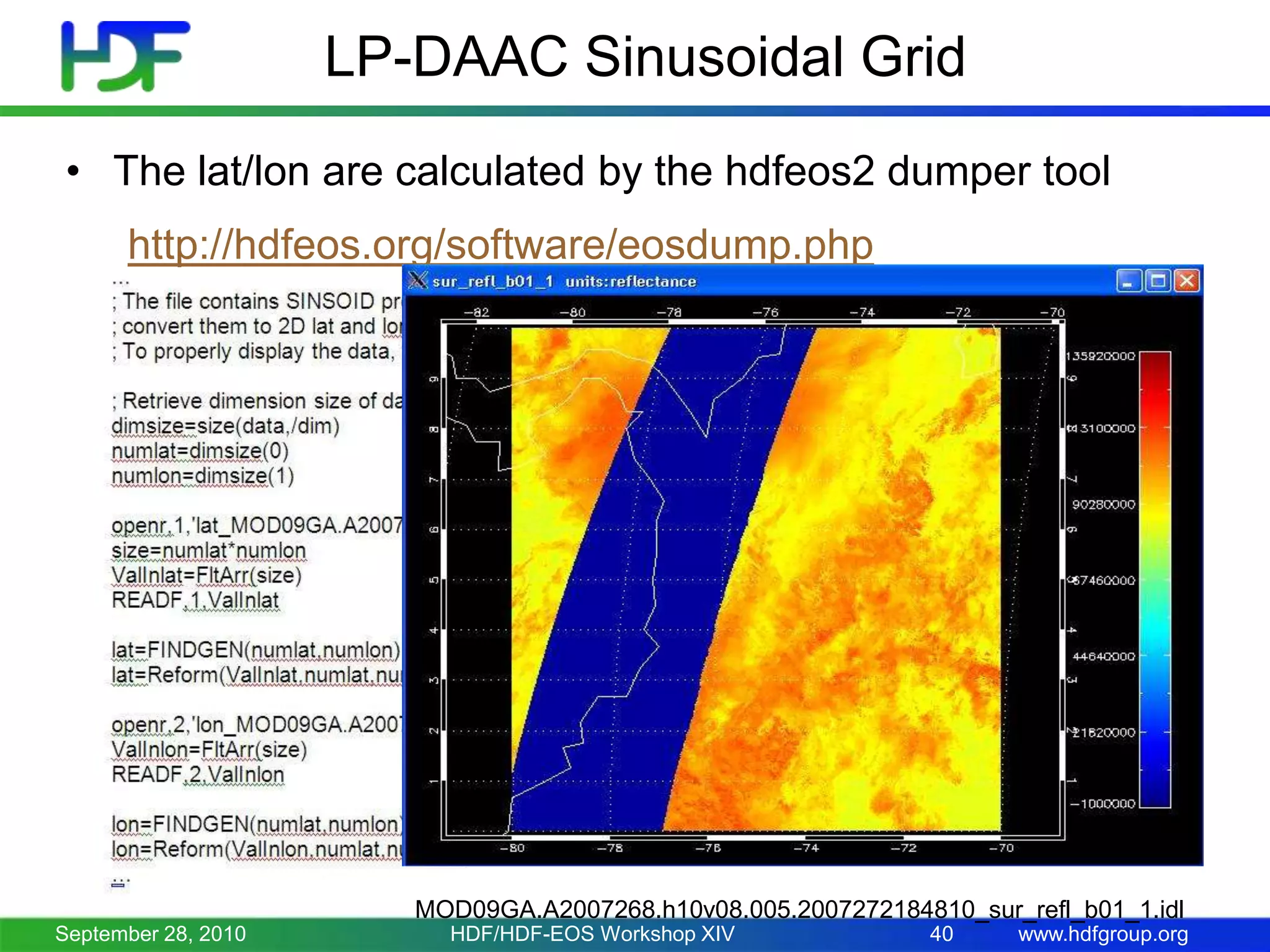Click the -1000000 color bar minimum label

[x=1103, y=804]
